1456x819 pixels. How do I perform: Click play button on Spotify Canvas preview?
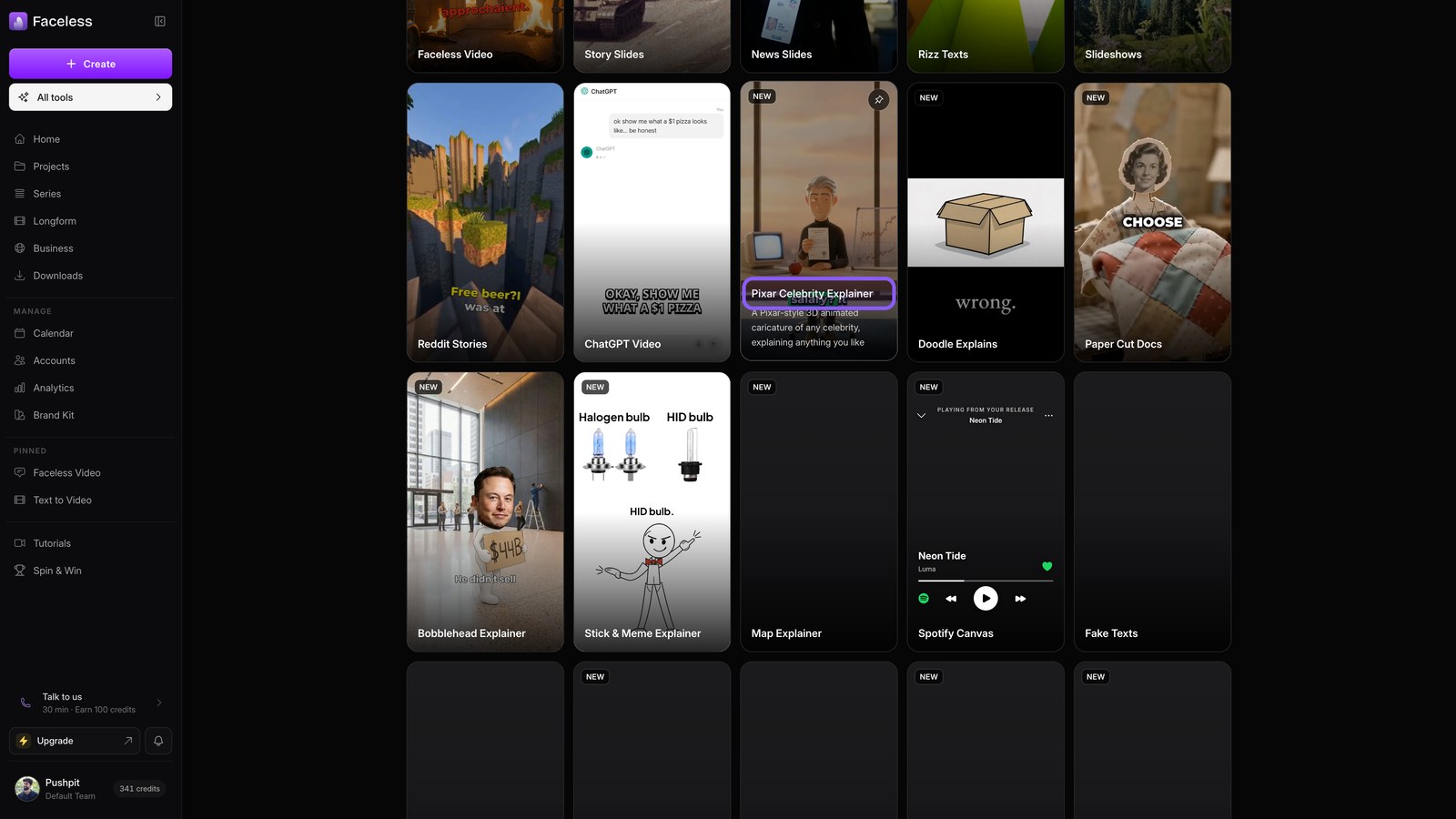point(986,598)
